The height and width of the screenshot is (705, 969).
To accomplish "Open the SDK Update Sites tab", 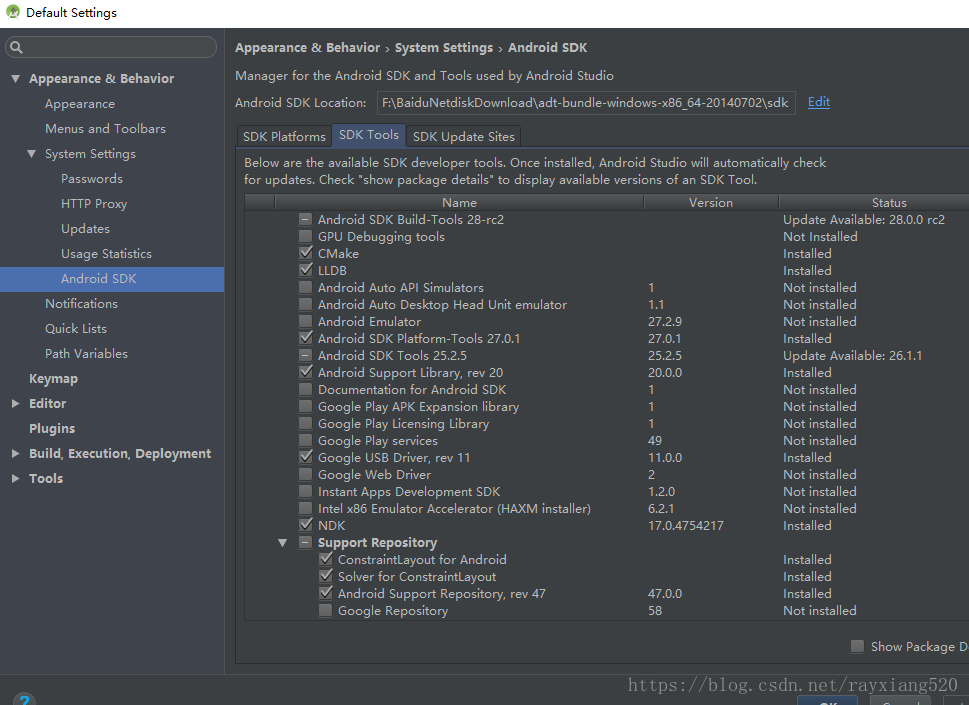I will pos(463,137).
